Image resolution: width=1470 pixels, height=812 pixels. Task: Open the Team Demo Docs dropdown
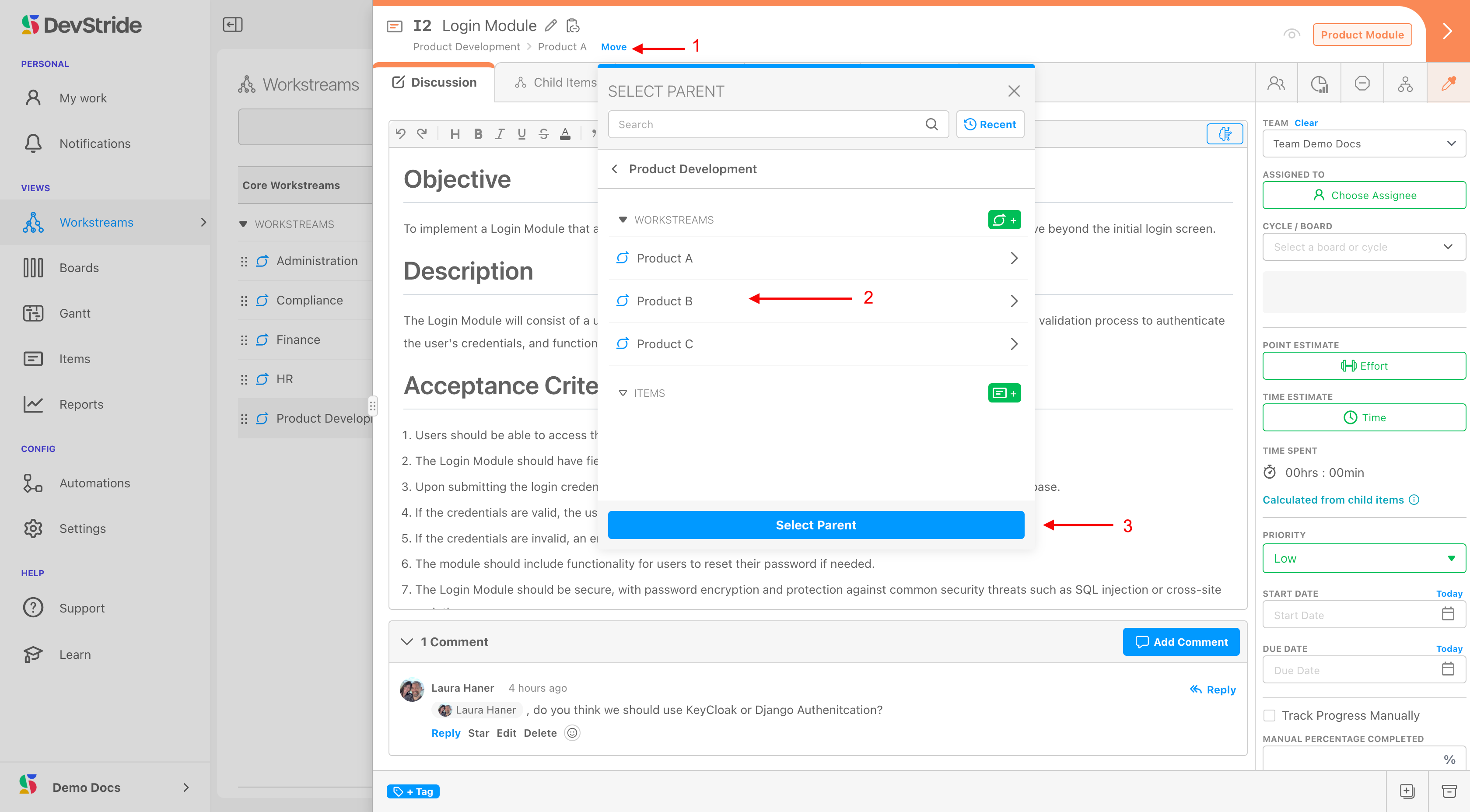[x=1363, y=144]
